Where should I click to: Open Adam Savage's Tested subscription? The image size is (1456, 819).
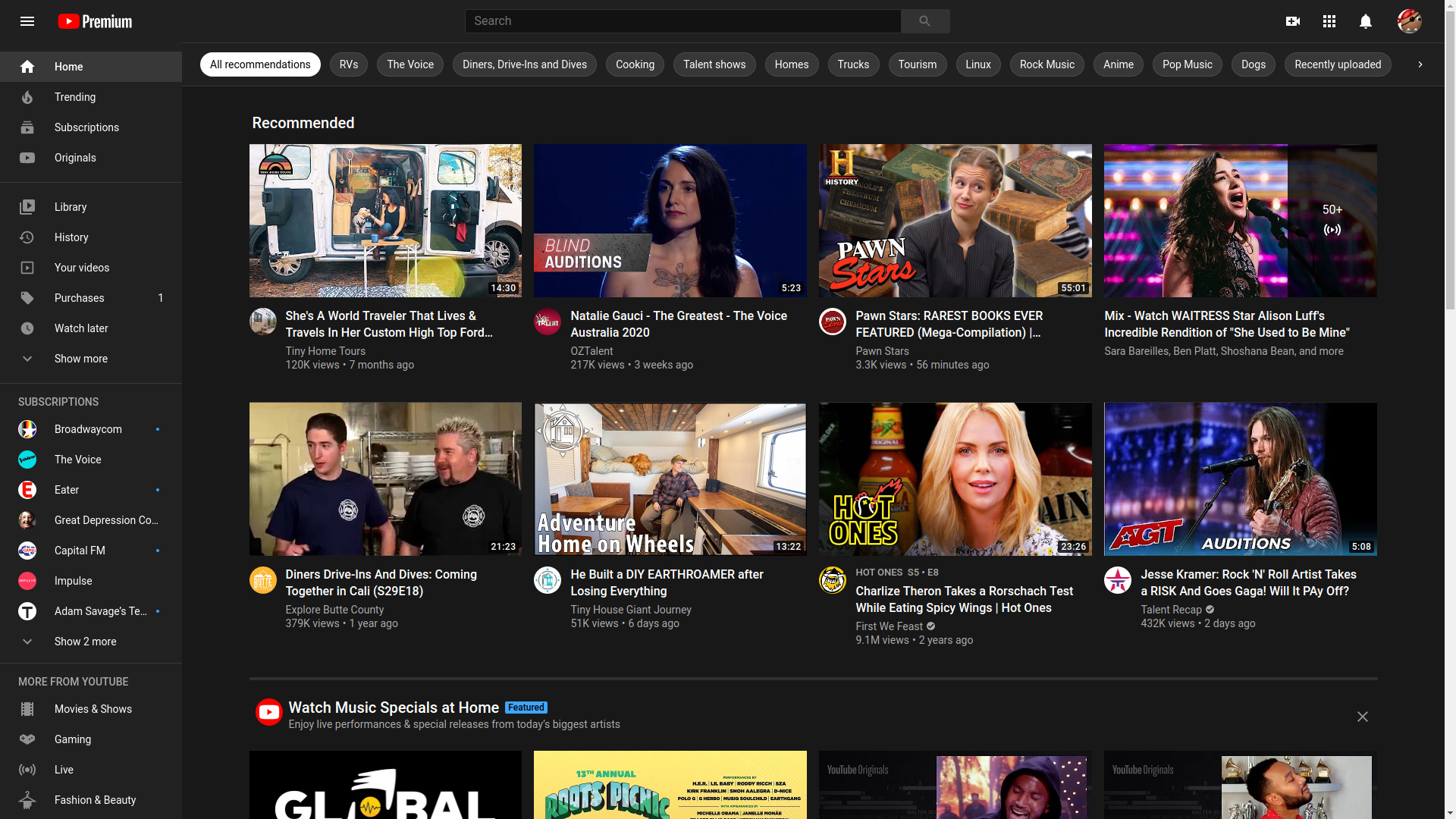[91, 611]
